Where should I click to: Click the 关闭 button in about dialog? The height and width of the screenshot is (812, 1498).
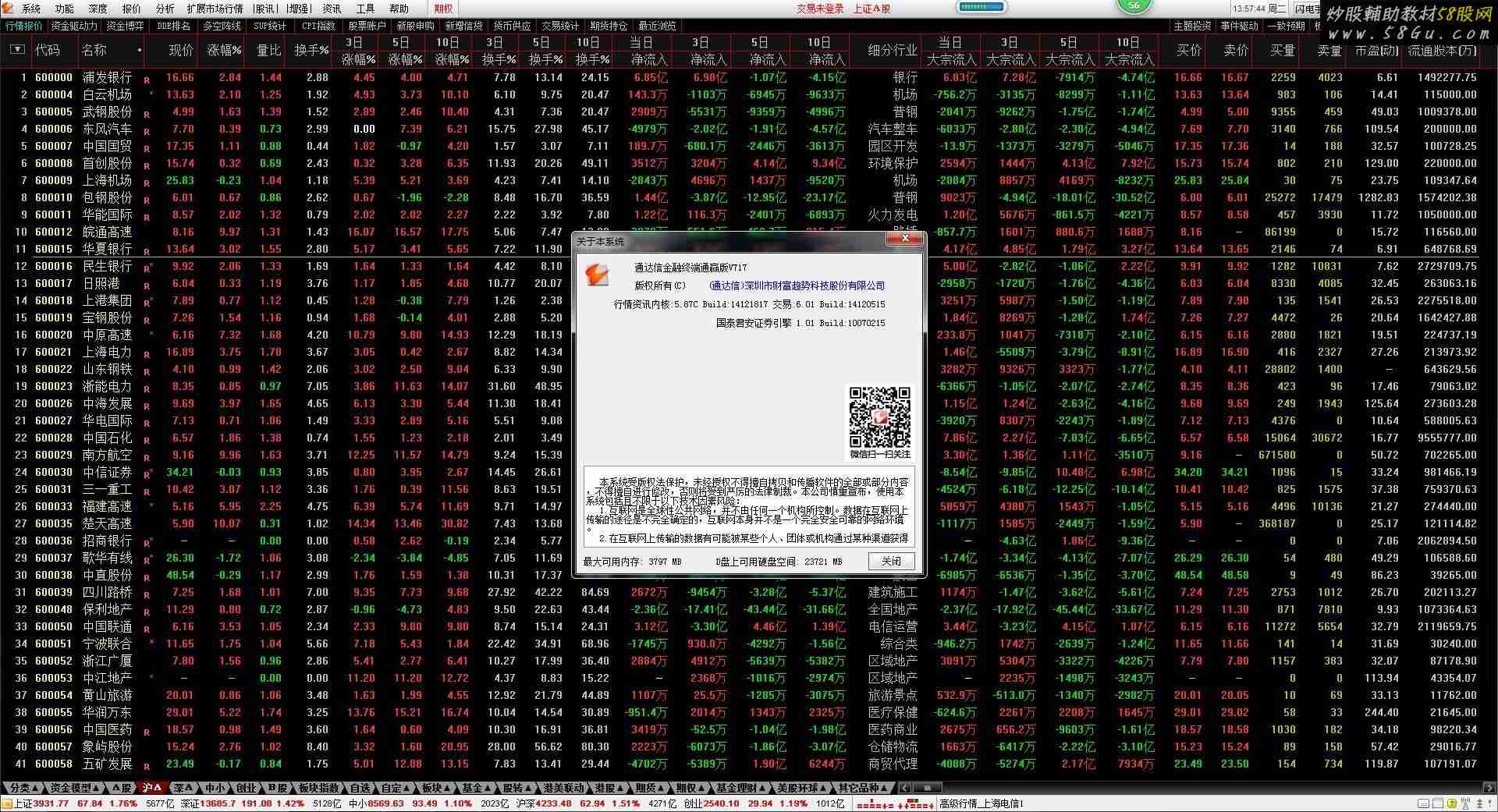coord(891,561)
